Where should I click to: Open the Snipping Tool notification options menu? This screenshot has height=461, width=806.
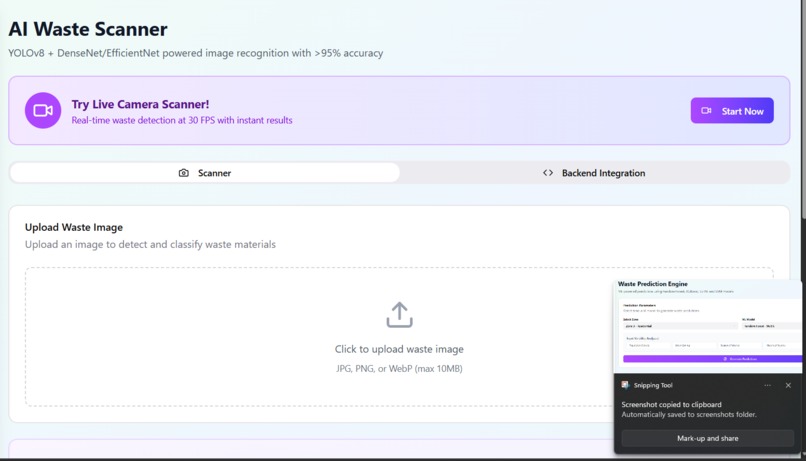[x=767, y=385]
